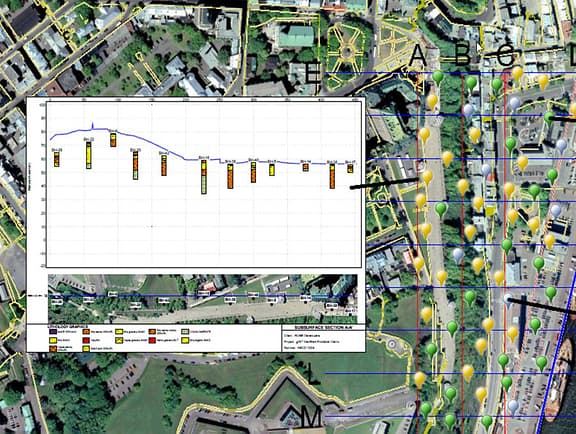This screenshot has height=434, width=576.
Task: Click section label E beside the circular garden
Action: pyautogui.click(x=313, y=72)
